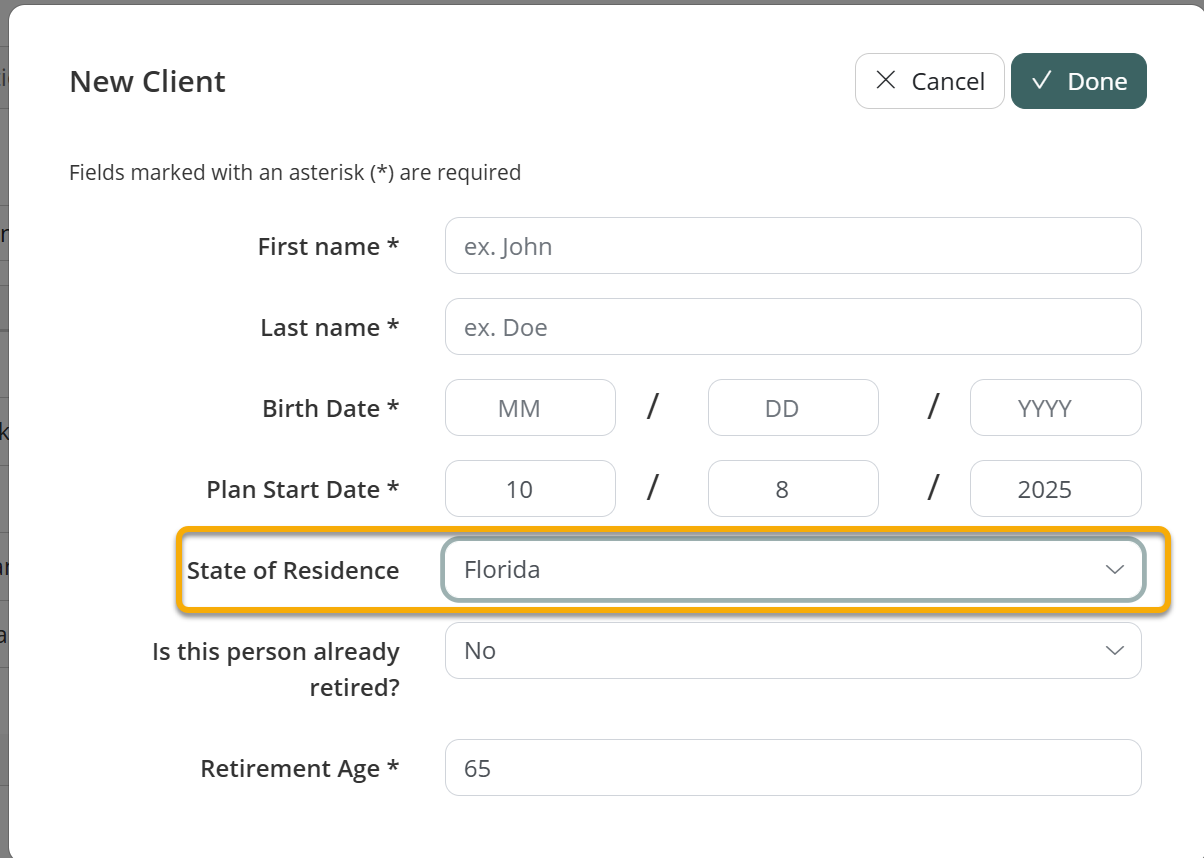Click the checkmark icon in the Done button
The image size is (1204, 858).
1041,81
